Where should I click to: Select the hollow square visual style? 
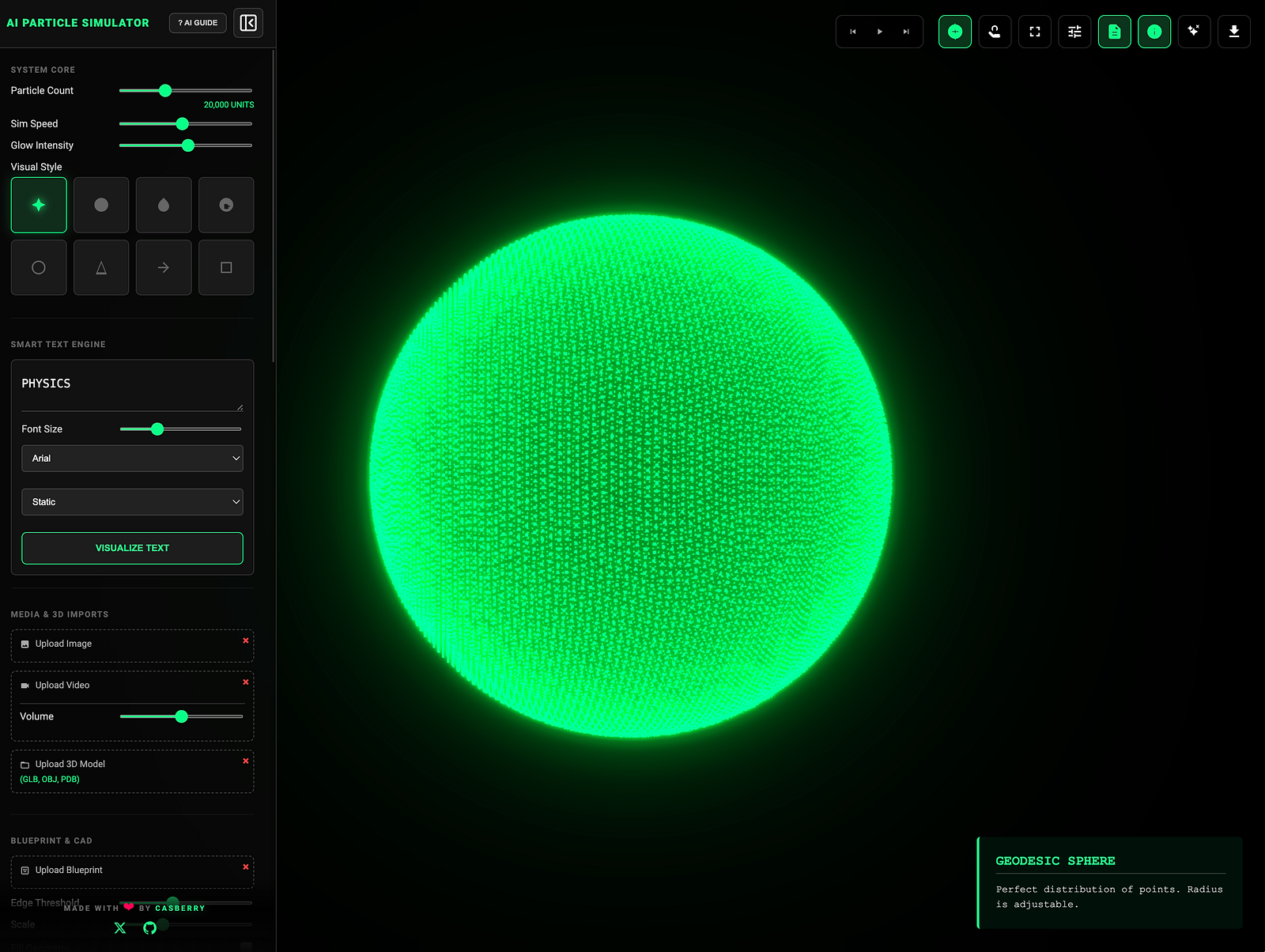point(226,267)
